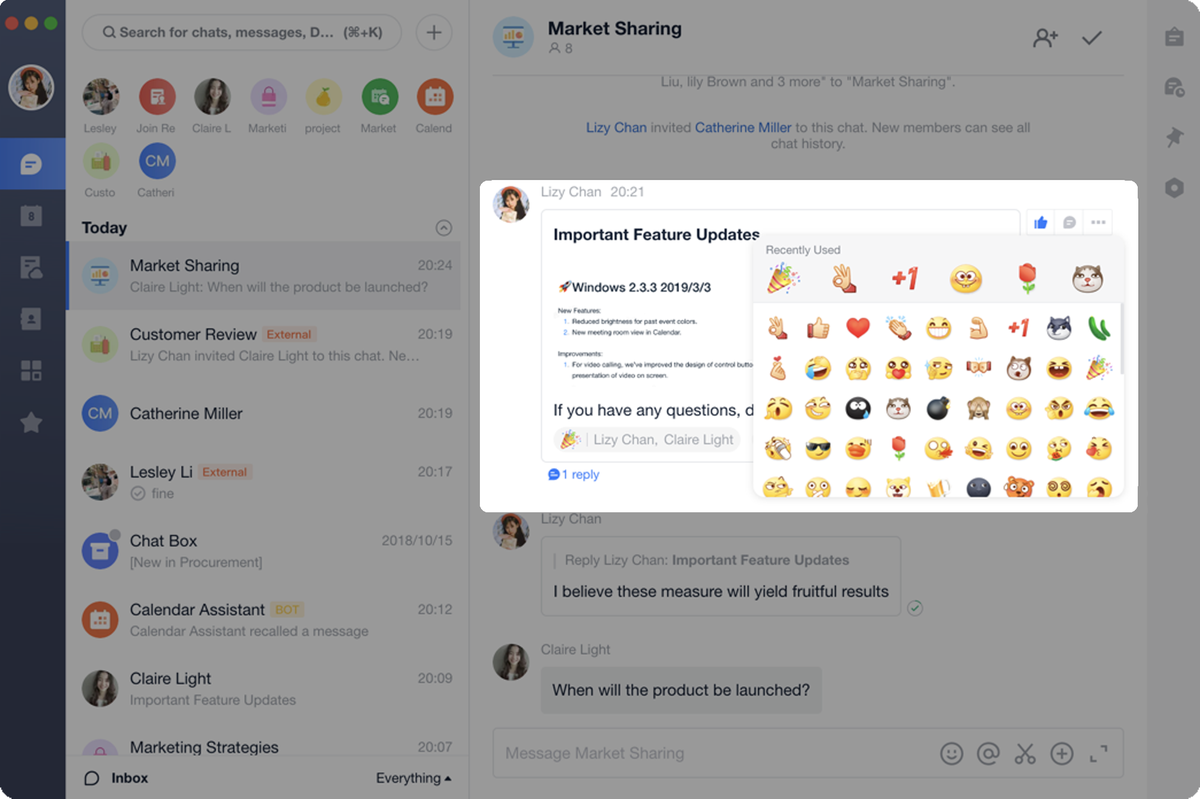This screenshot has width=1200, height=799.
Task: Open the more options ellipsis on the message
Action: coord(1099,222)
